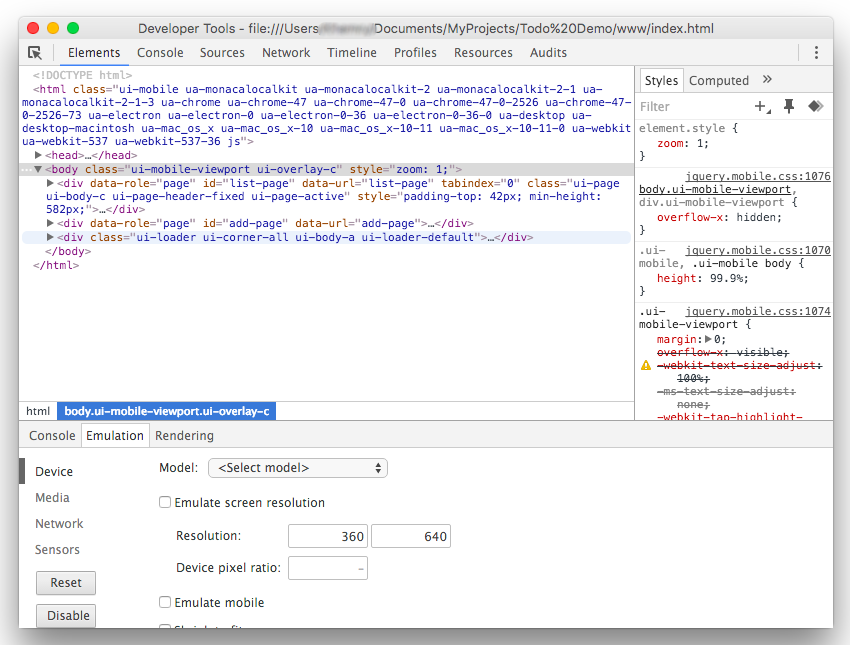Open the DevTools three-dot menu

click(816, 53)
